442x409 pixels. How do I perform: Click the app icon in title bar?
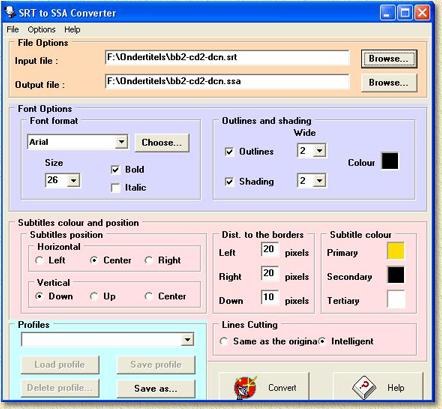(x=10, y=12)
